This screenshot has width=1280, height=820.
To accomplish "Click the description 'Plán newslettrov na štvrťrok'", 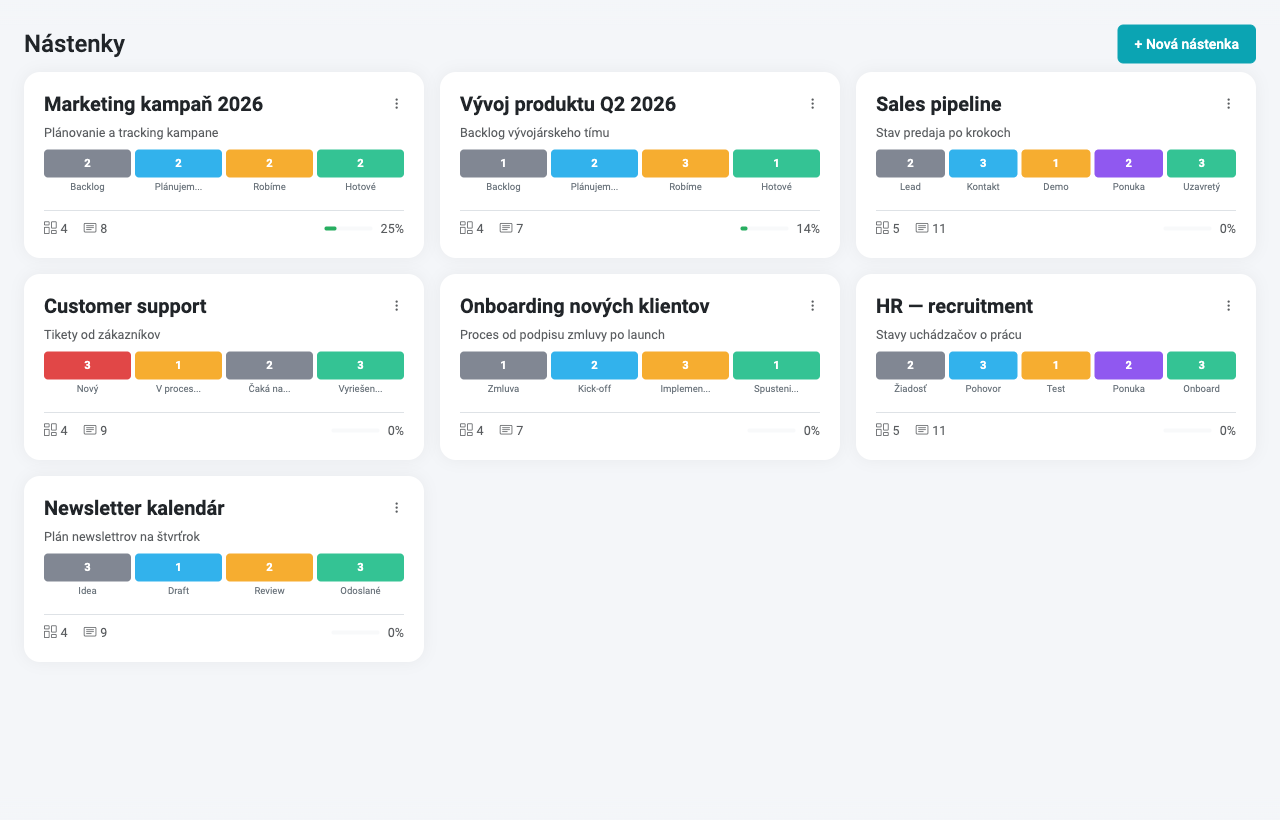I will pyautogui.click(x=122, y=536).
